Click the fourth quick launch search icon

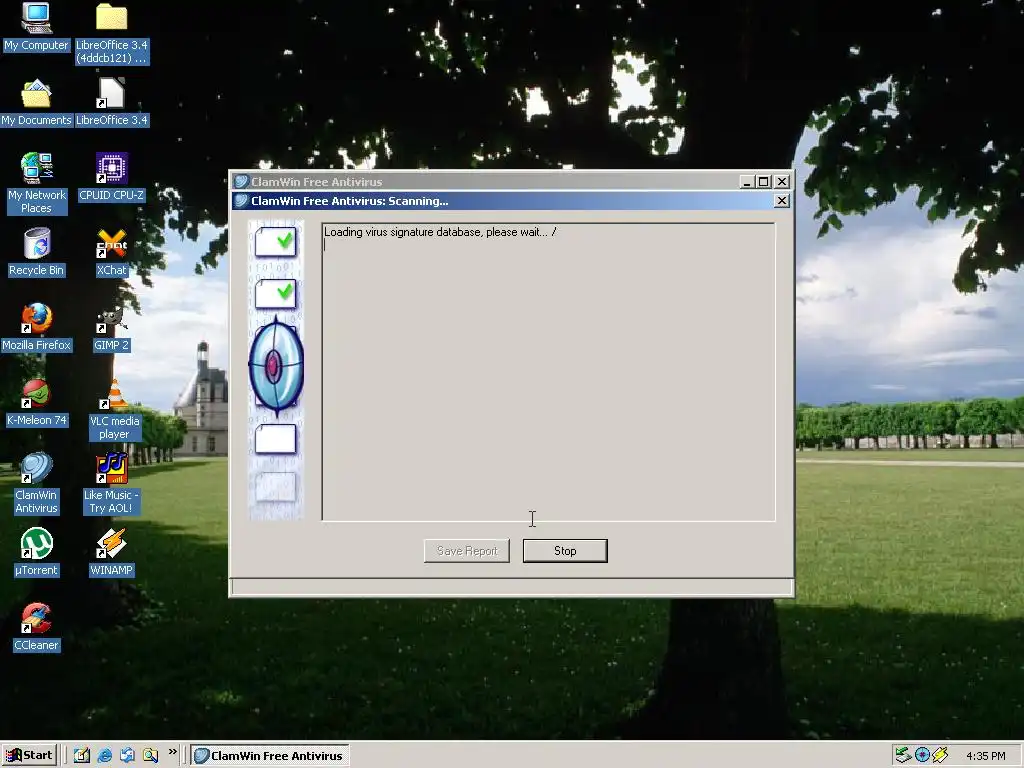click(x=150, y=755)
